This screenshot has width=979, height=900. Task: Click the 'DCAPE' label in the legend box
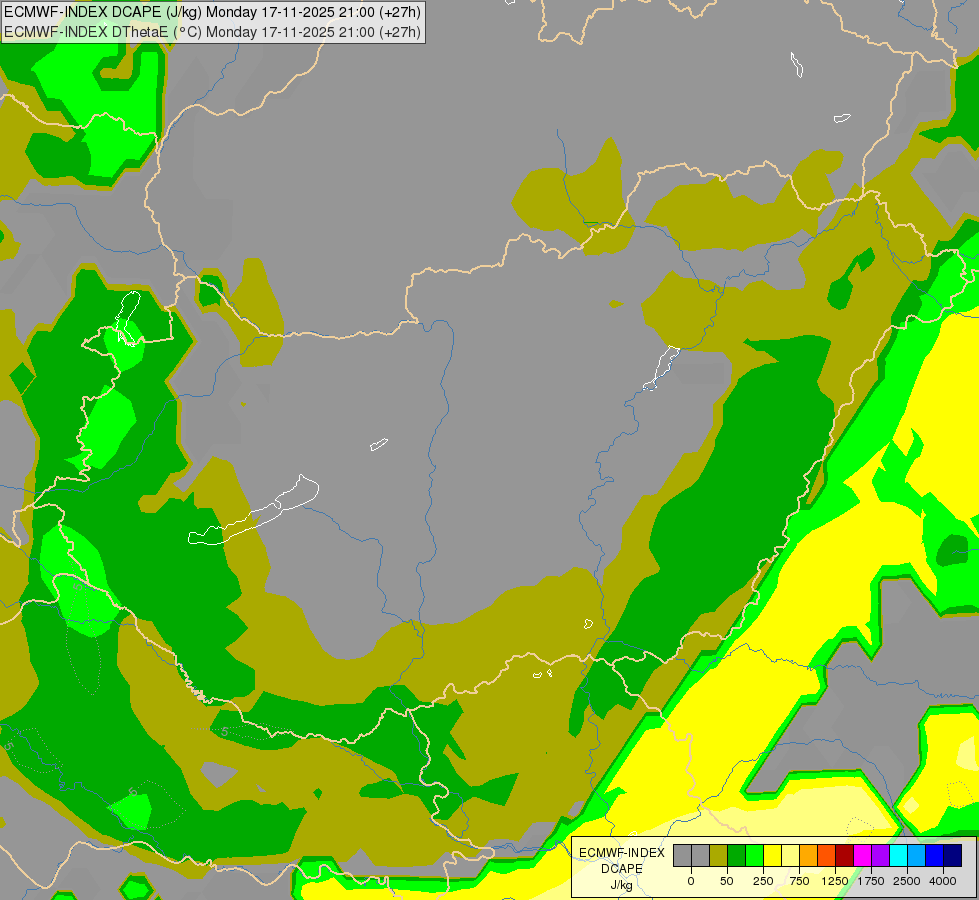(x=622, y=869)
